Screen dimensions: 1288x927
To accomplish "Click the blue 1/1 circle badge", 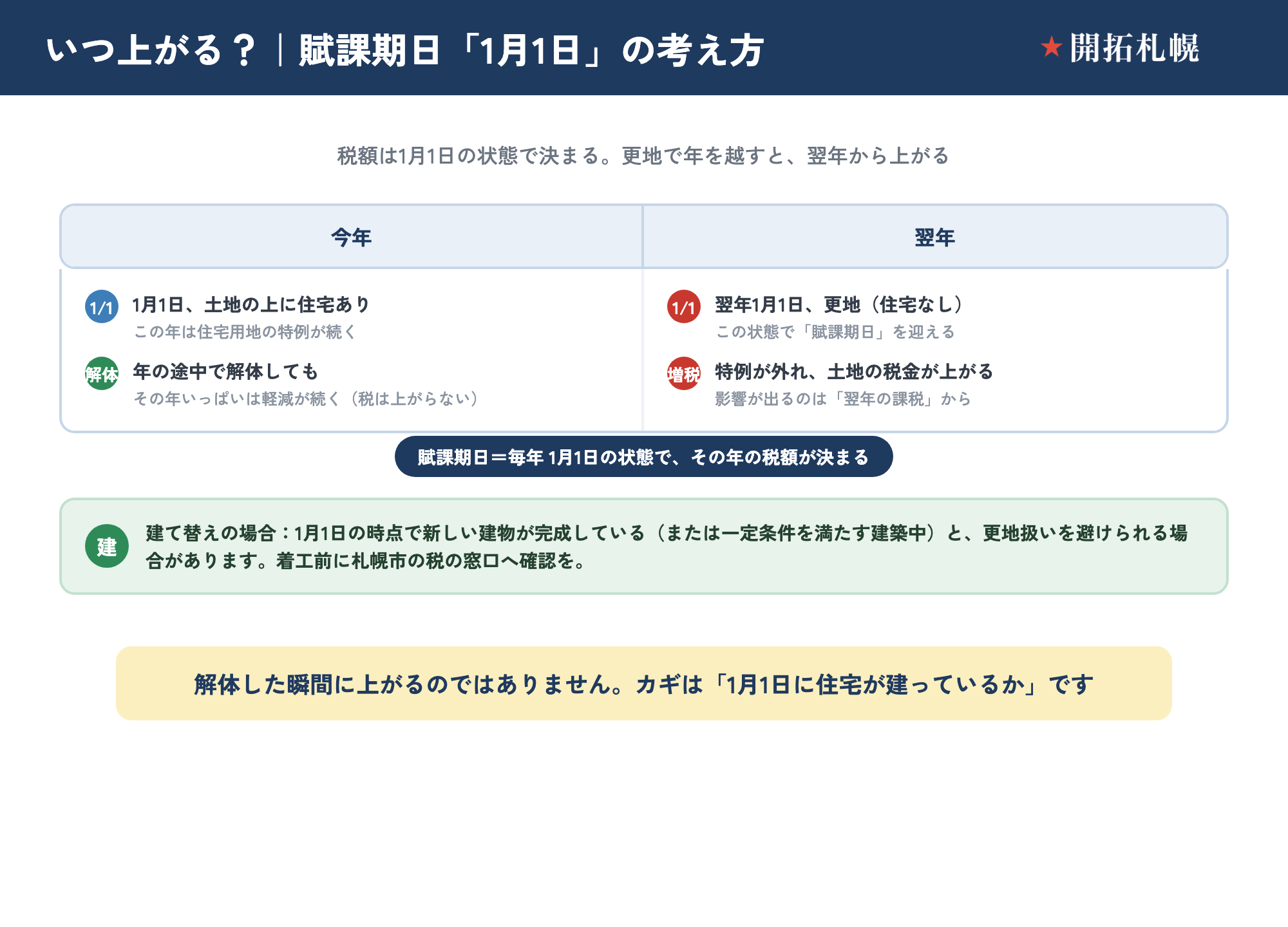I will point(102,306).
